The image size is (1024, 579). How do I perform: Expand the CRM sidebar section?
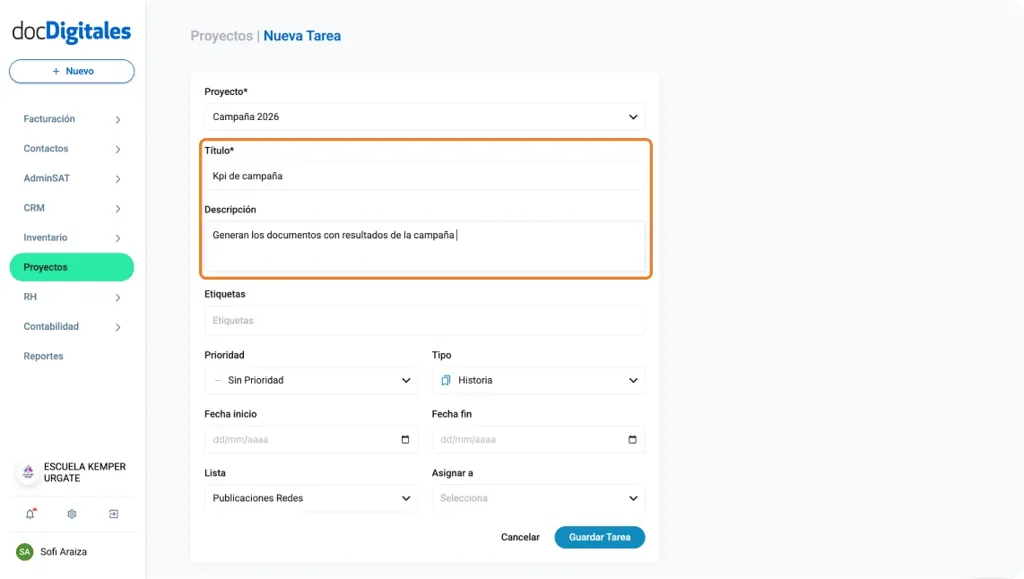[36, 207]
